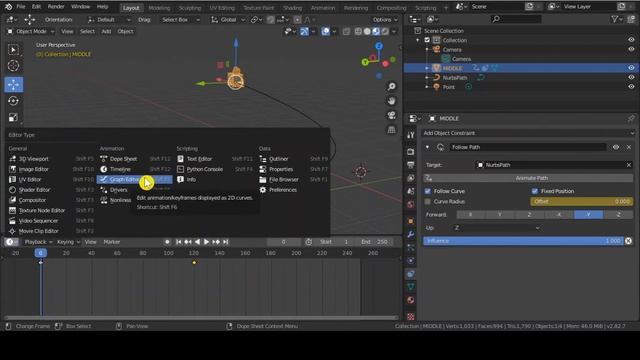Jump to the timeline end frame button
The height and width of the screenshot is (360, 640).
coord(225,242)
